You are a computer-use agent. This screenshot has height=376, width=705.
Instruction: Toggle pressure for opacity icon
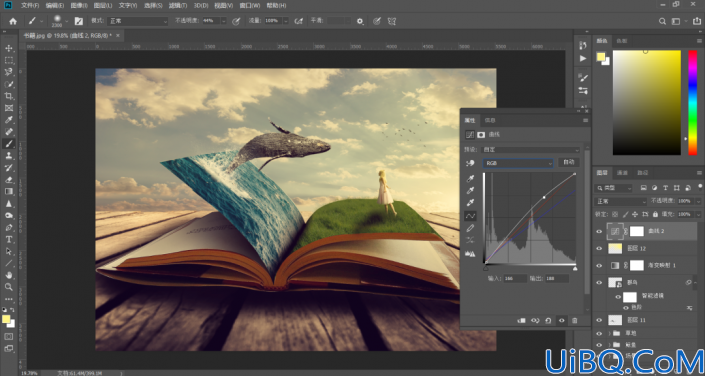pos(236,21)
